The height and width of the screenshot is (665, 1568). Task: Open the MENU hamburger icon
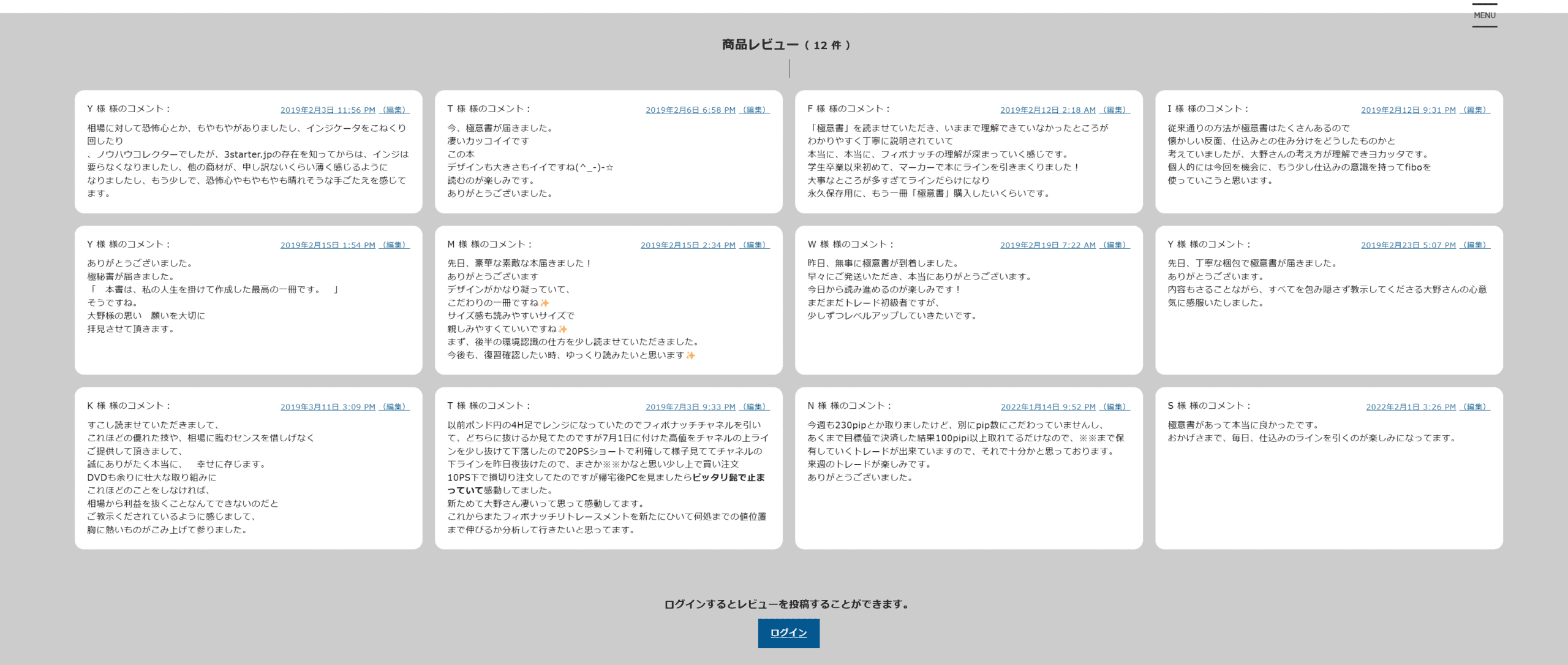(x=1484, y=15)
